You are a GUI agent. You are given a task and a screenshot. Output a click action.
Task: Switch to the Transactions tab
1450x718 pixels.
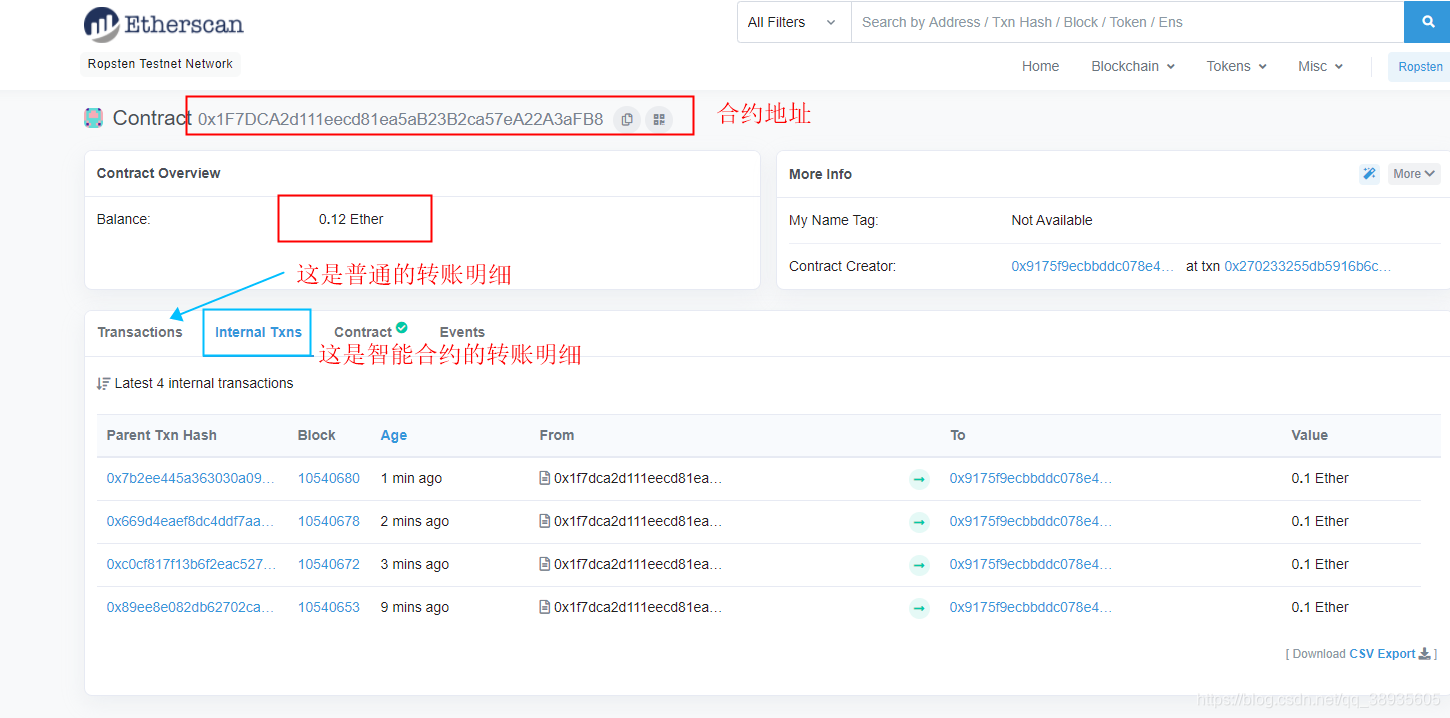(140, 332)
